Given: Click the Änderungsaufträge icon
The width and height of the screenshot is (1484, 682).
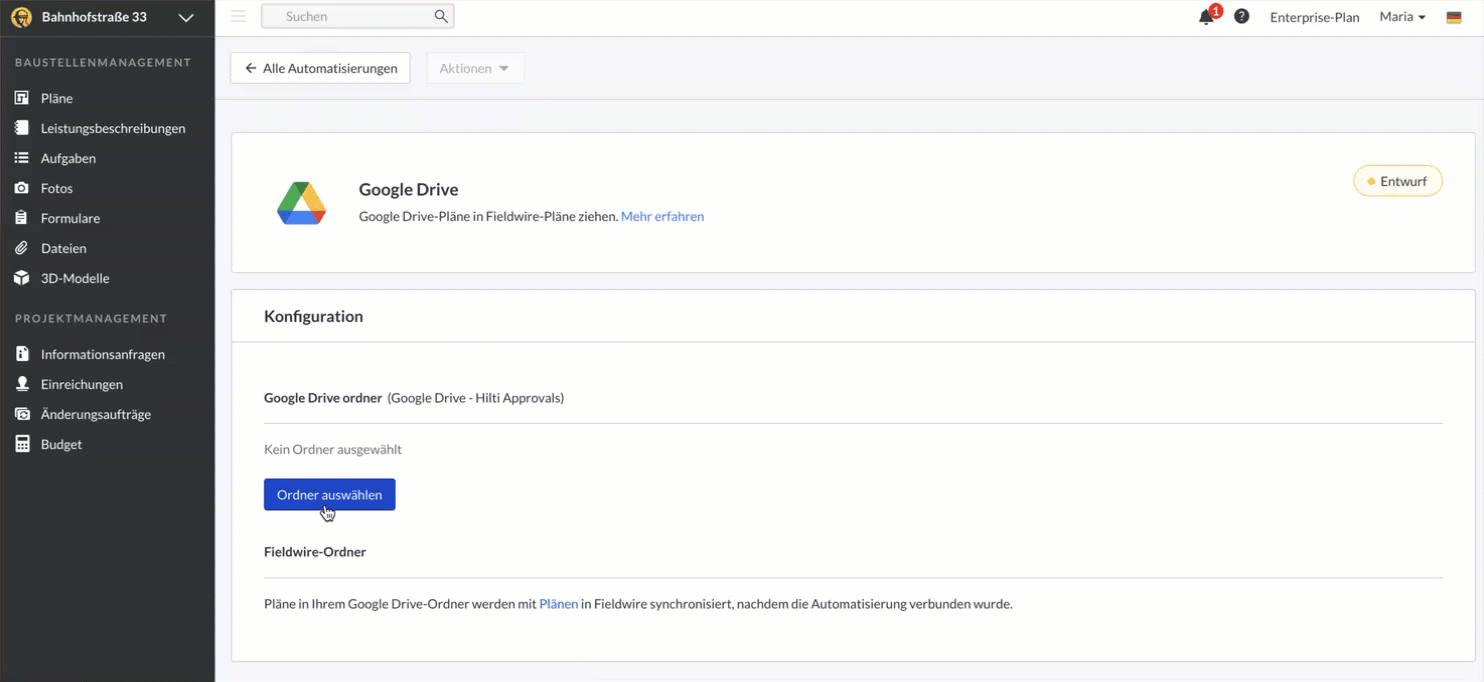Looking at the screenshot, I should coord(22,414).
